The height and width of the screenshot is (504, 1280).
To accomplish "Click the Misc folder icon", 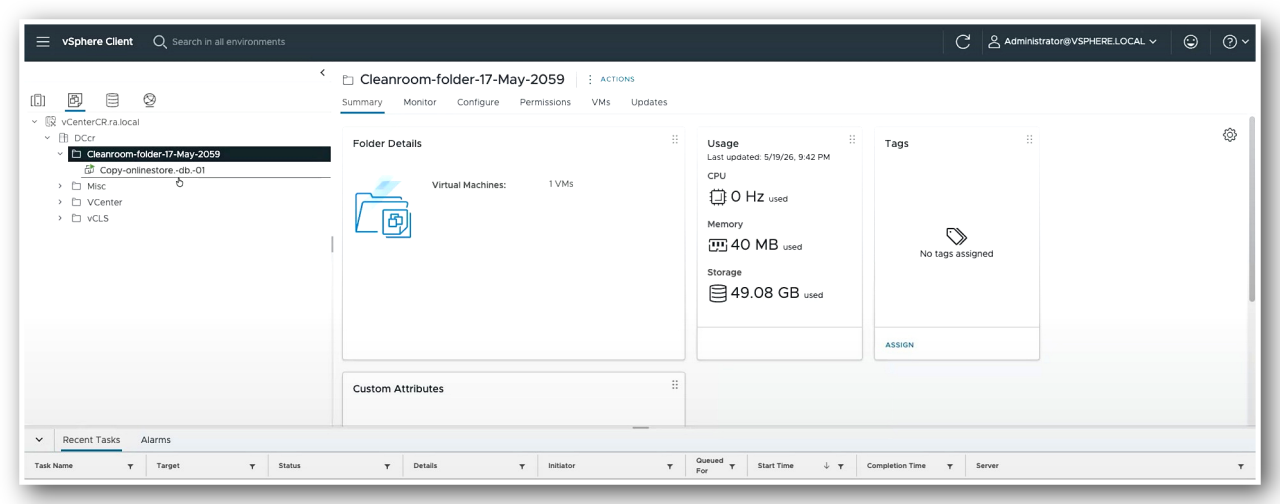I will click(x=77, y=186).
